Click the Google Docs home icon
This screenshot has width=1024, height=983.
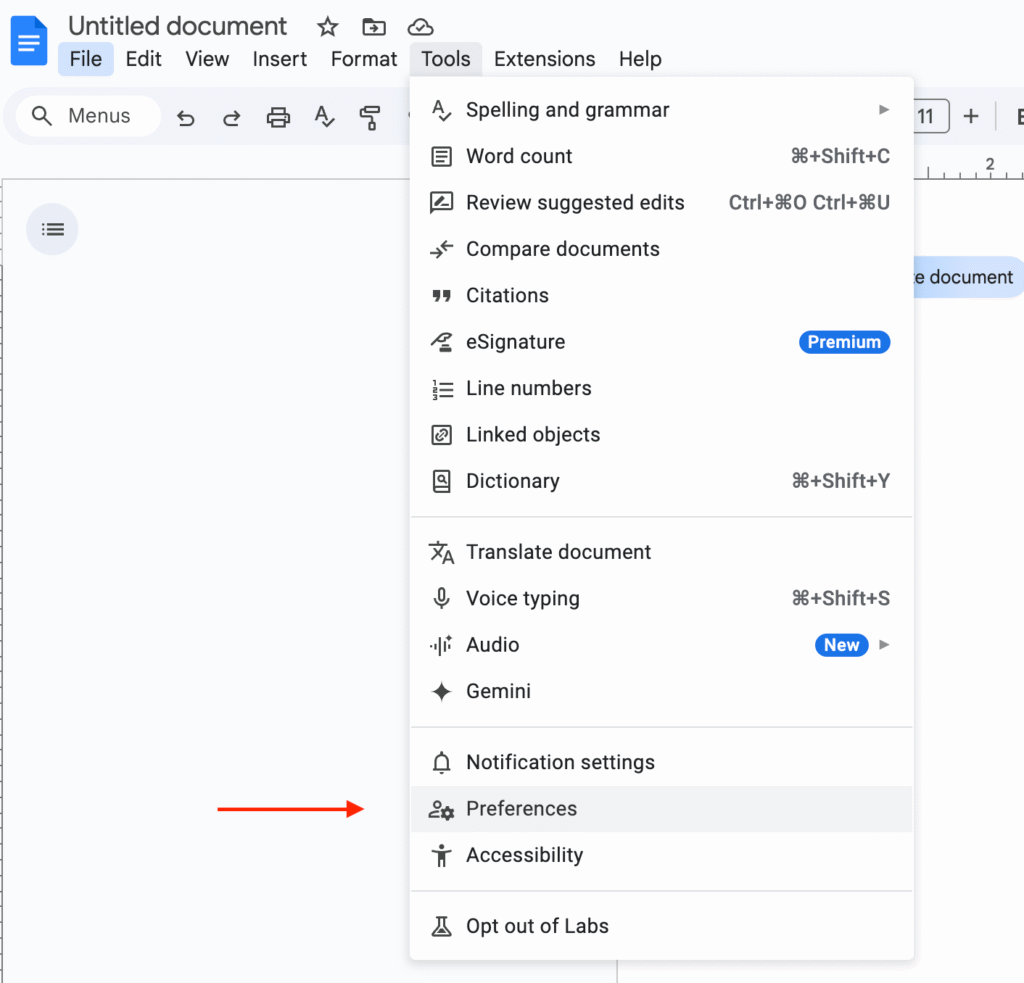(x=29, y=42)
